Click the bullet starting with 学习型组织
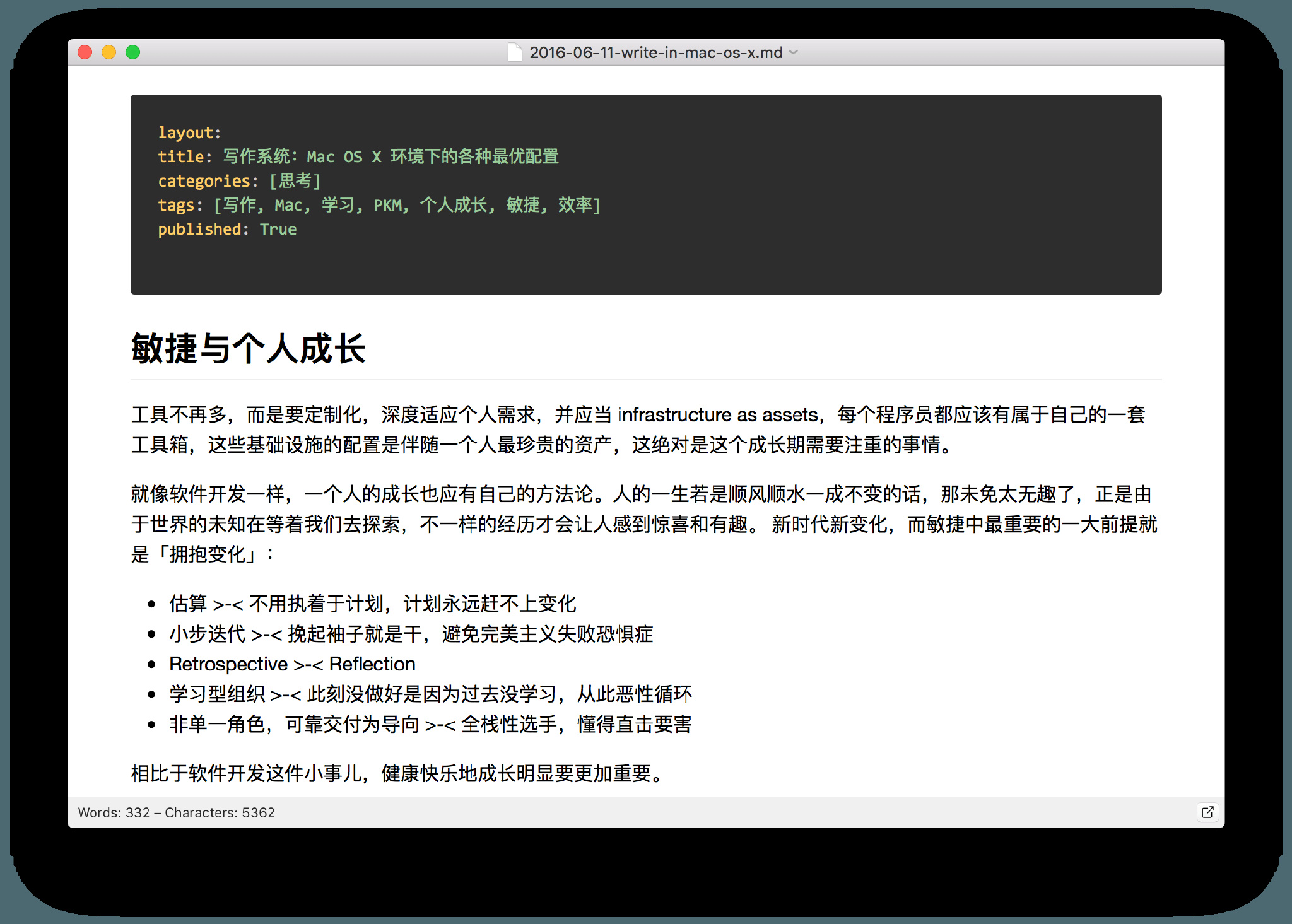The height and width of the screenshot is (924, 1292). [430, 694]
